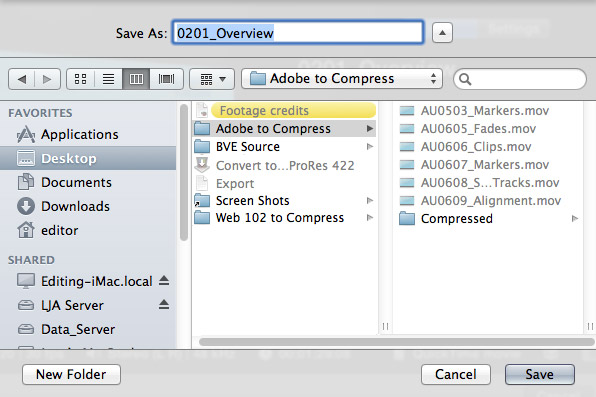596x397 pixels.
Task: Select the BVE Source folder
Action: click(x=284, y=146)
